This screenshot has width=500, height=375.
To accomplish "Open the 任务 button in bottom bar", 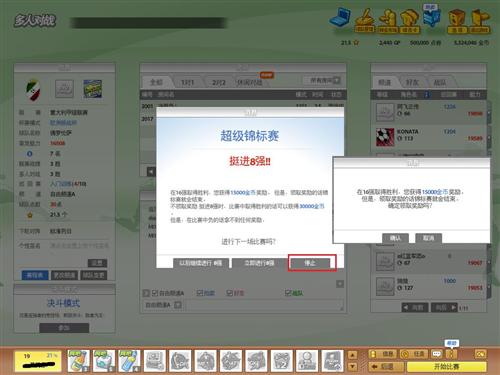I will pos(414,354).
